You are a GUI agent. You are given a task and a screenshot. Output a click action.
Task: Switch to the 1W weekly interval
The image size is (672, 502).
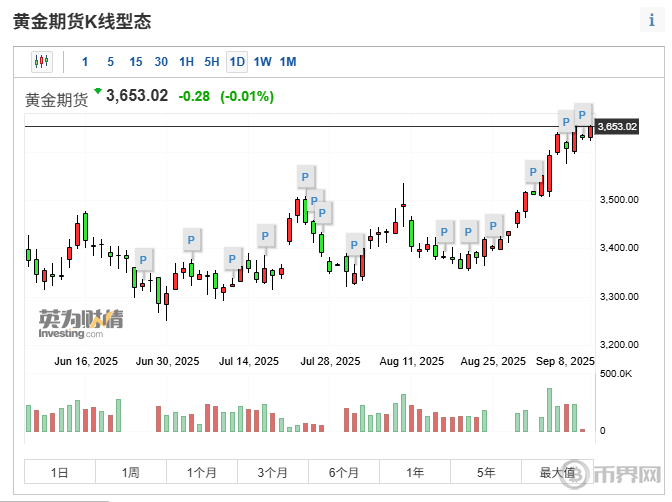(262, 62)
